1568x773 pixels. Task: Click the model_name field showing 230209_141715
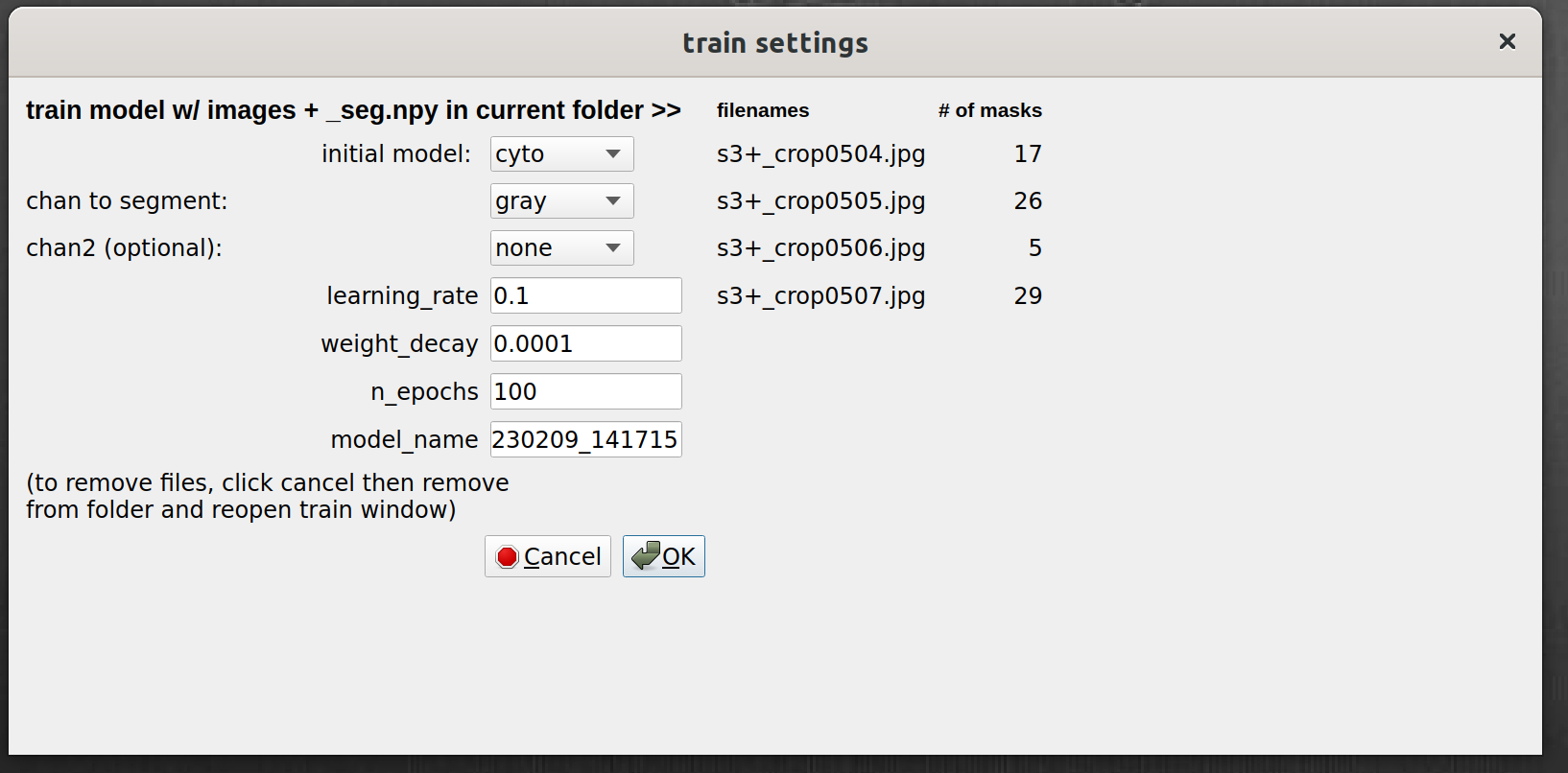coord(585,439)
